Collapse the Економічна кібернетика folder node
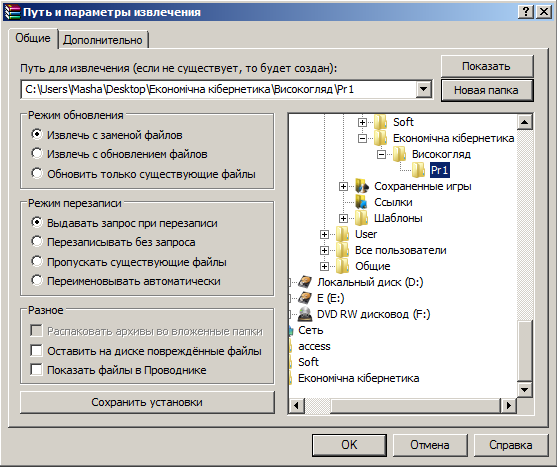Screen dimensions: 557x470 (362, 138)
